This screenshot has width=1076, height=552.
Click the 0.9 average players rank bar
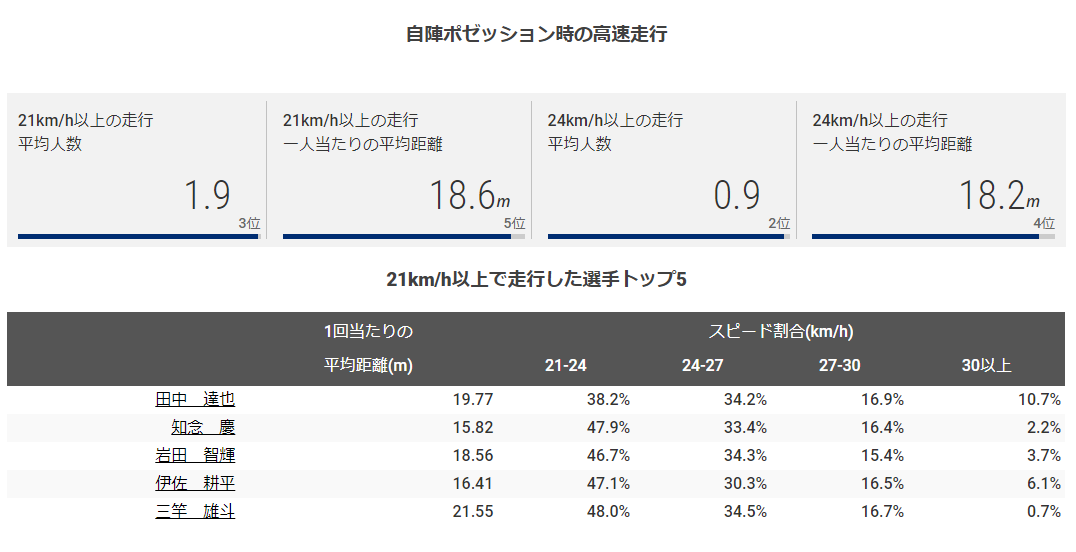point(668,237)
